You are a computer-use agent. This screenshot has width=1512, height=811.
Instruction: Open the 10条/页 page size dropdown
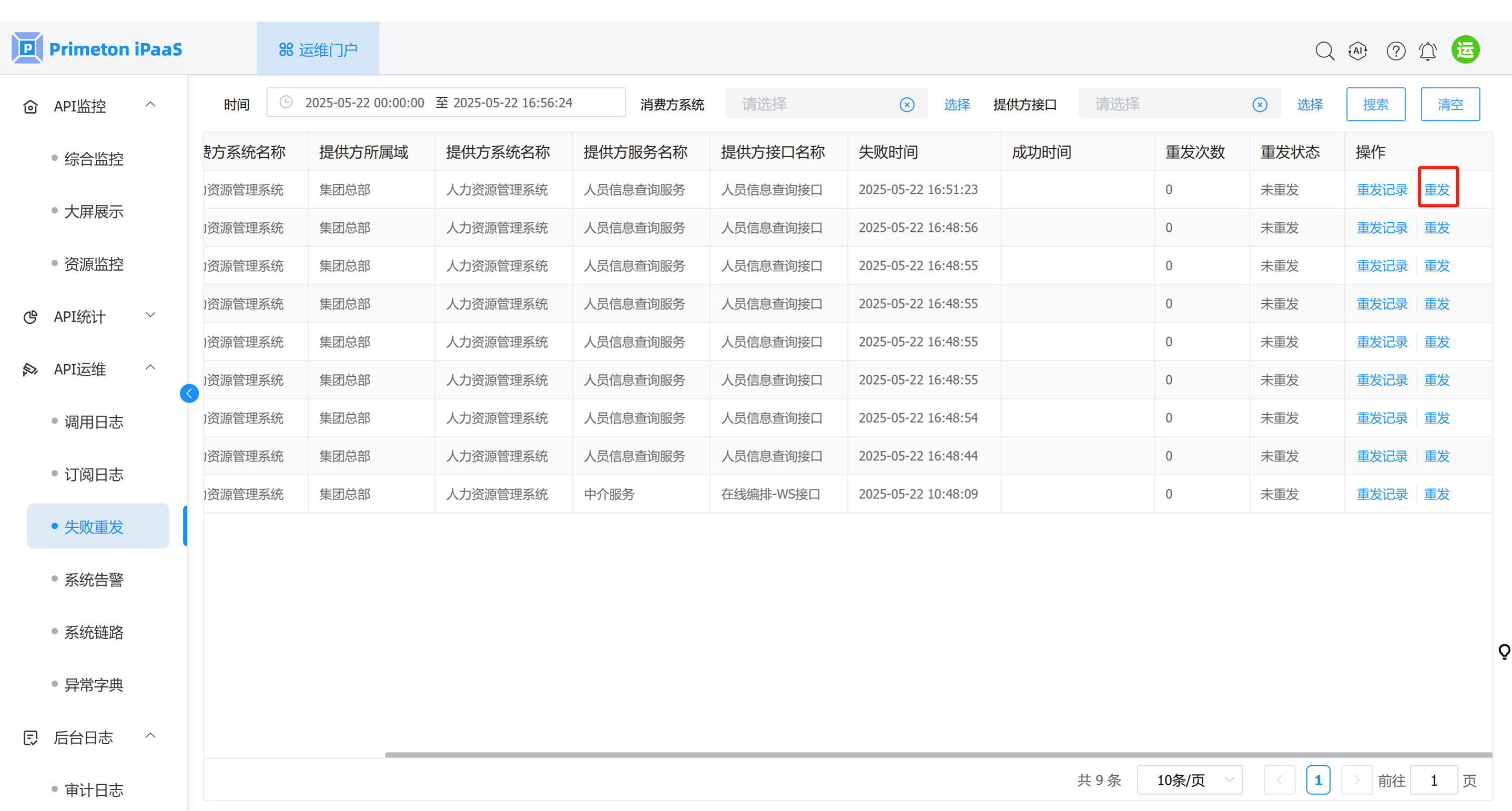tap(1189, 780)
